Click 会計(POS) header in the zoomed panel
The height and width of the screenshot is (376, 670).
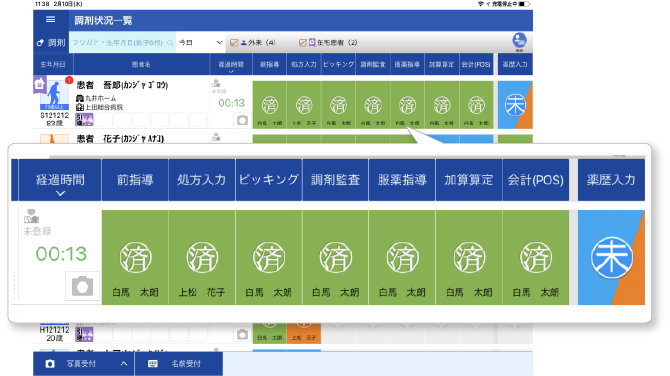pos(535,180)
